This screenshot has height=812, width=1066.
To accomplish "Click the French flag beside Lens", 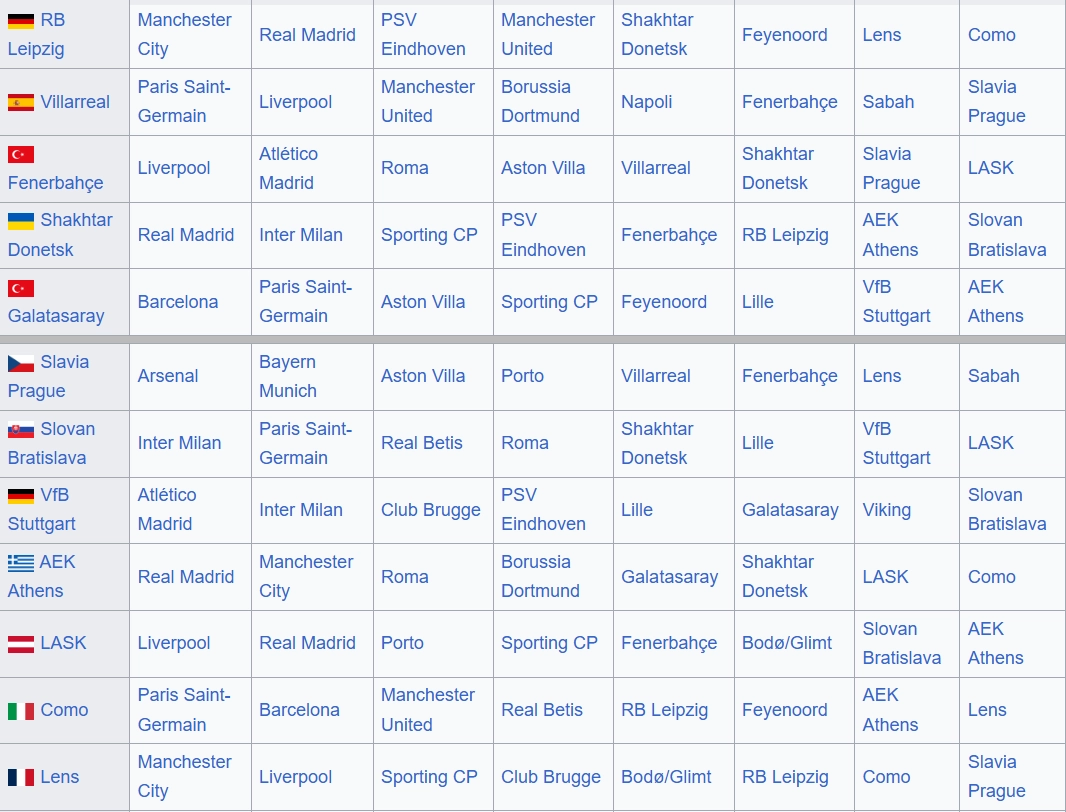I will click(x=21, y=777).
